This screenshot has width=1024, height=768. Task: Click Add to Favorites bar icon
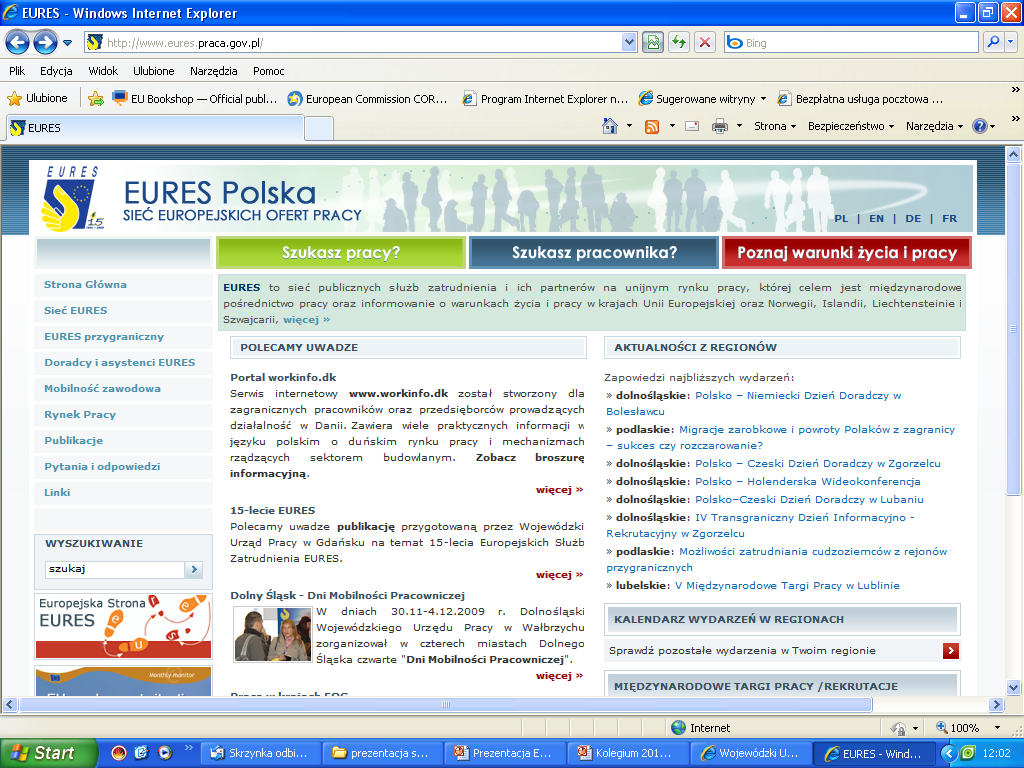tap(96, 99)
